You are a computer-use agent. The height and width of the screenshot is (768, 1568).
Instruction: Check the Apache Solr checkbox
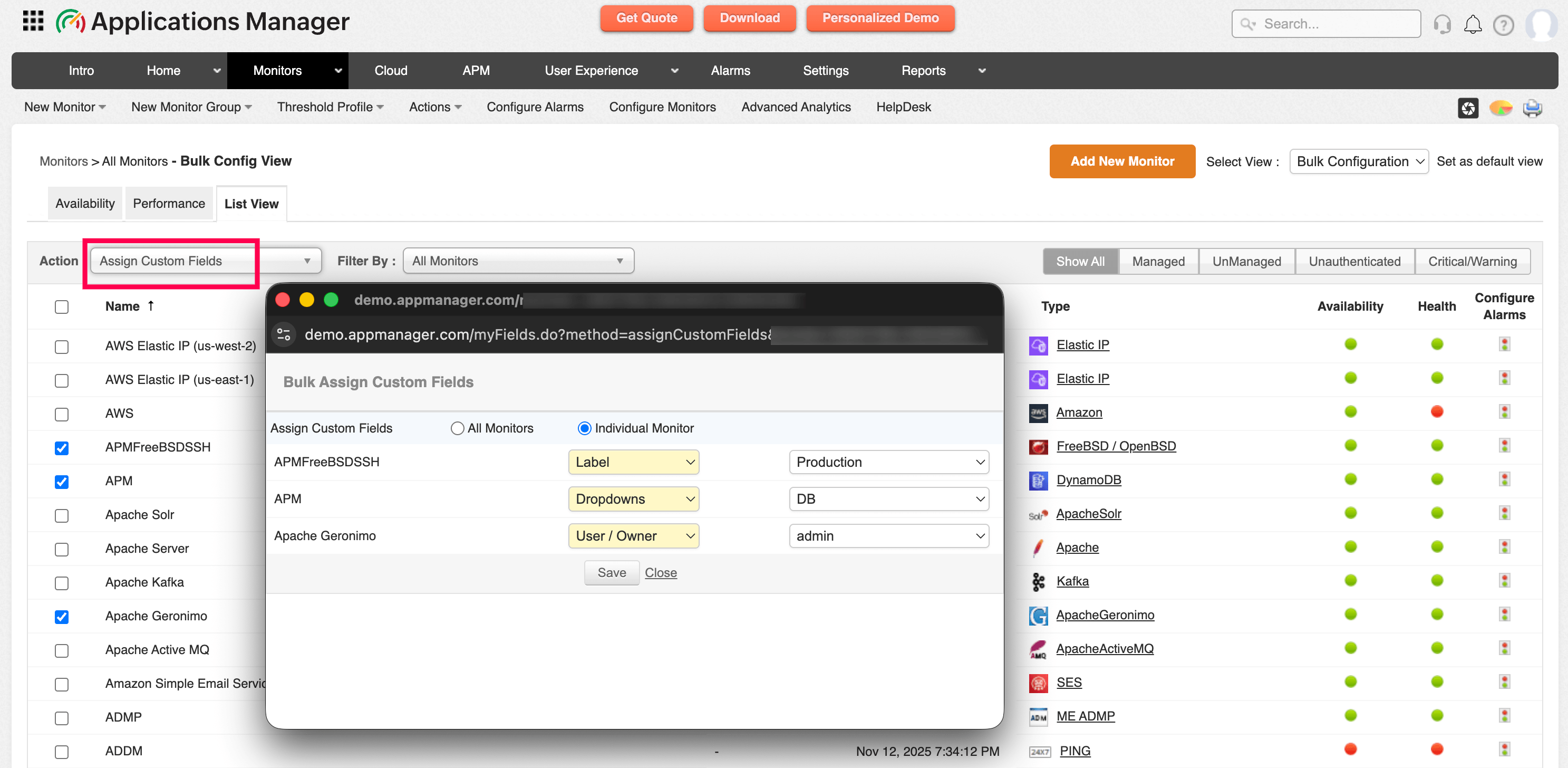click(62, 516)
